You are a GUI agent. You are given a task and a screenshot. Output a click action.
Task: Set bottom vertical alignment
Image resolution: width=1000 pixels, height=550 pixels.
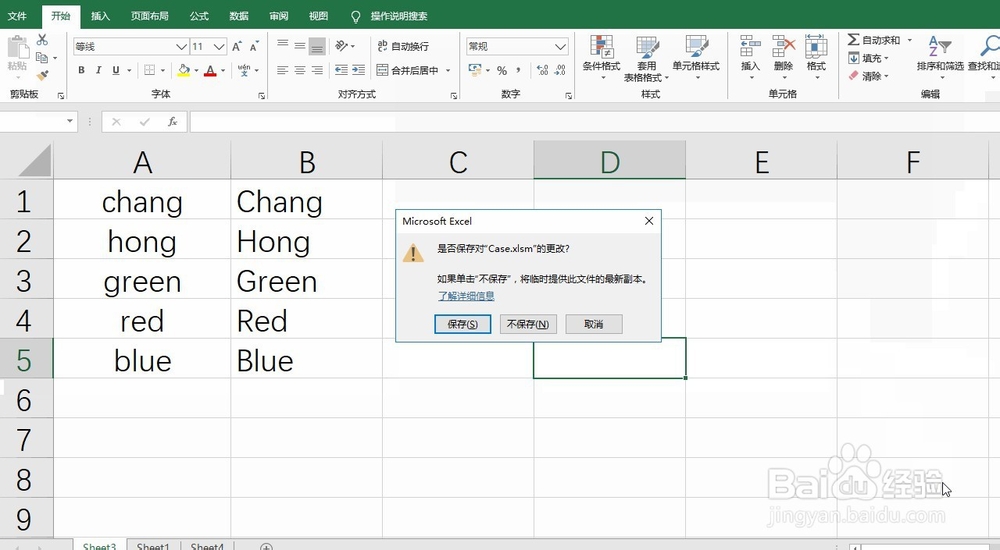click(x=317, y=46)
